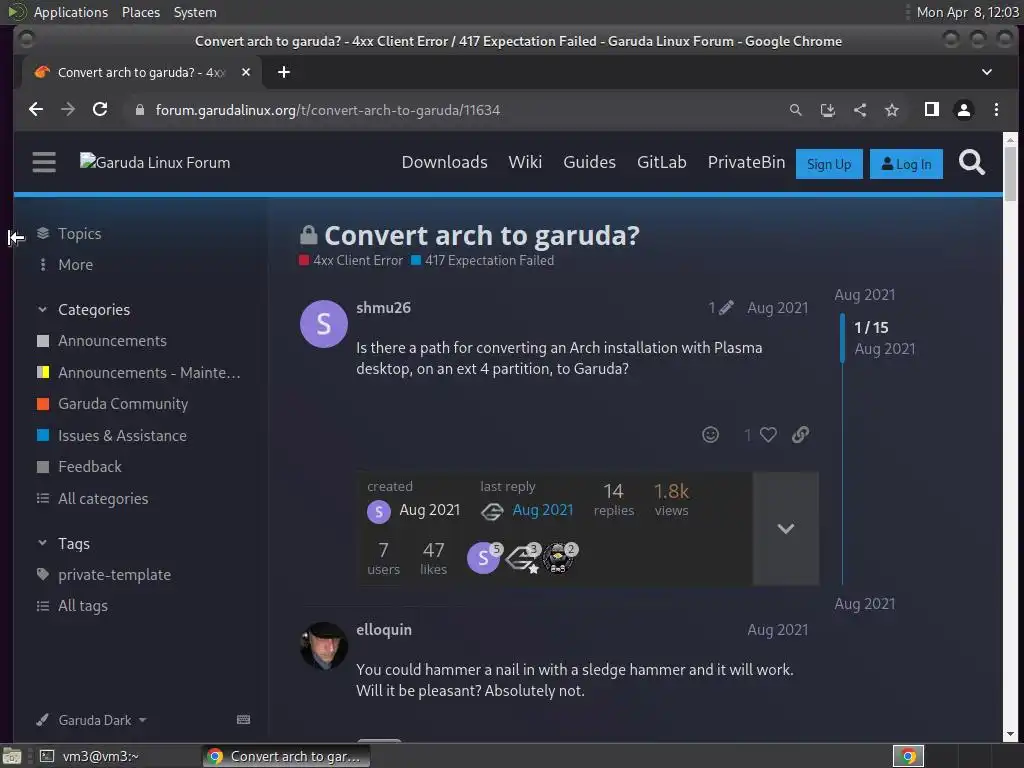View All tags

point(72,606)
